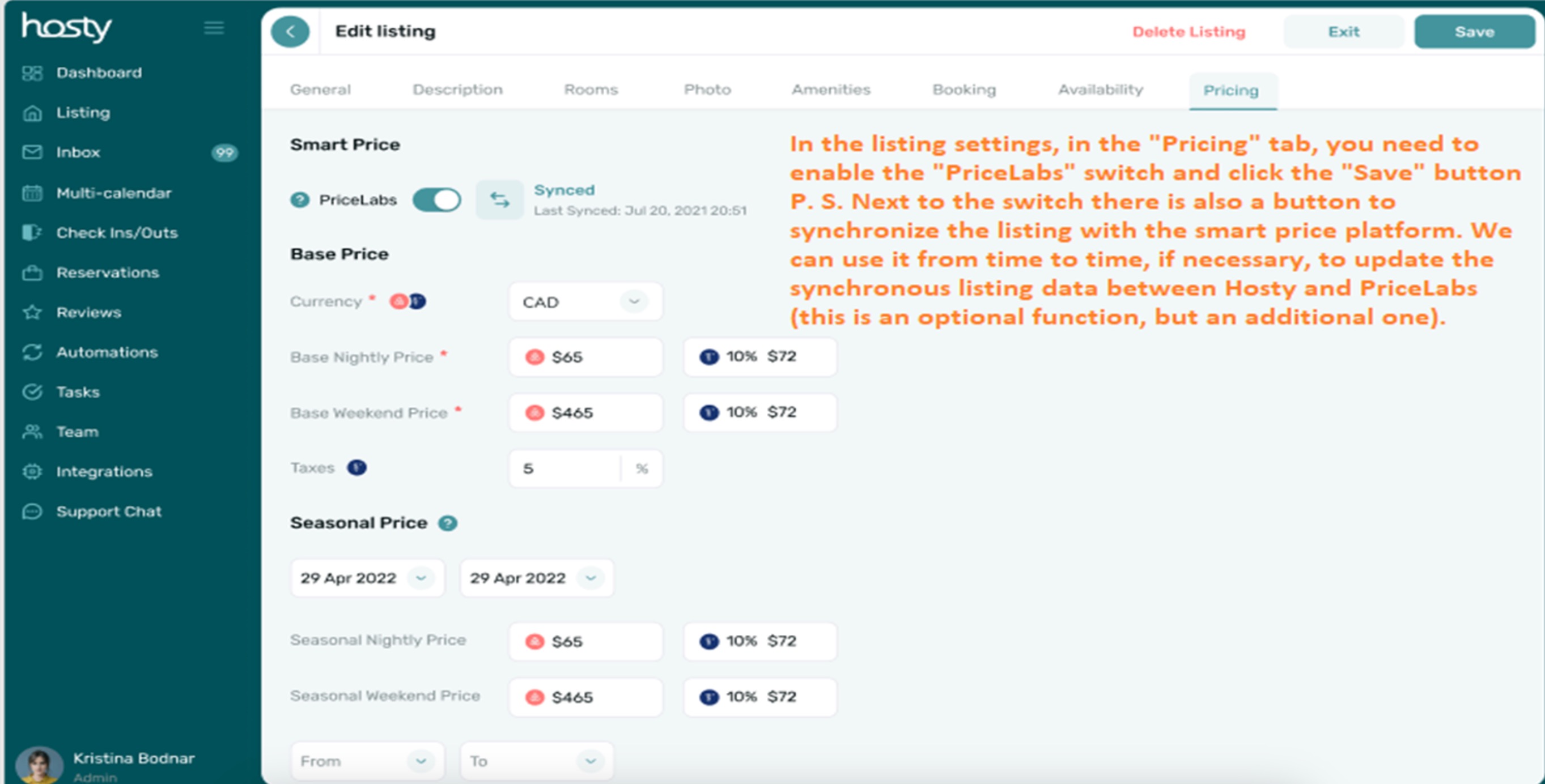Click the Multi-calendar icon
This screenshot has height=784, width=1545.
point(32,193)
